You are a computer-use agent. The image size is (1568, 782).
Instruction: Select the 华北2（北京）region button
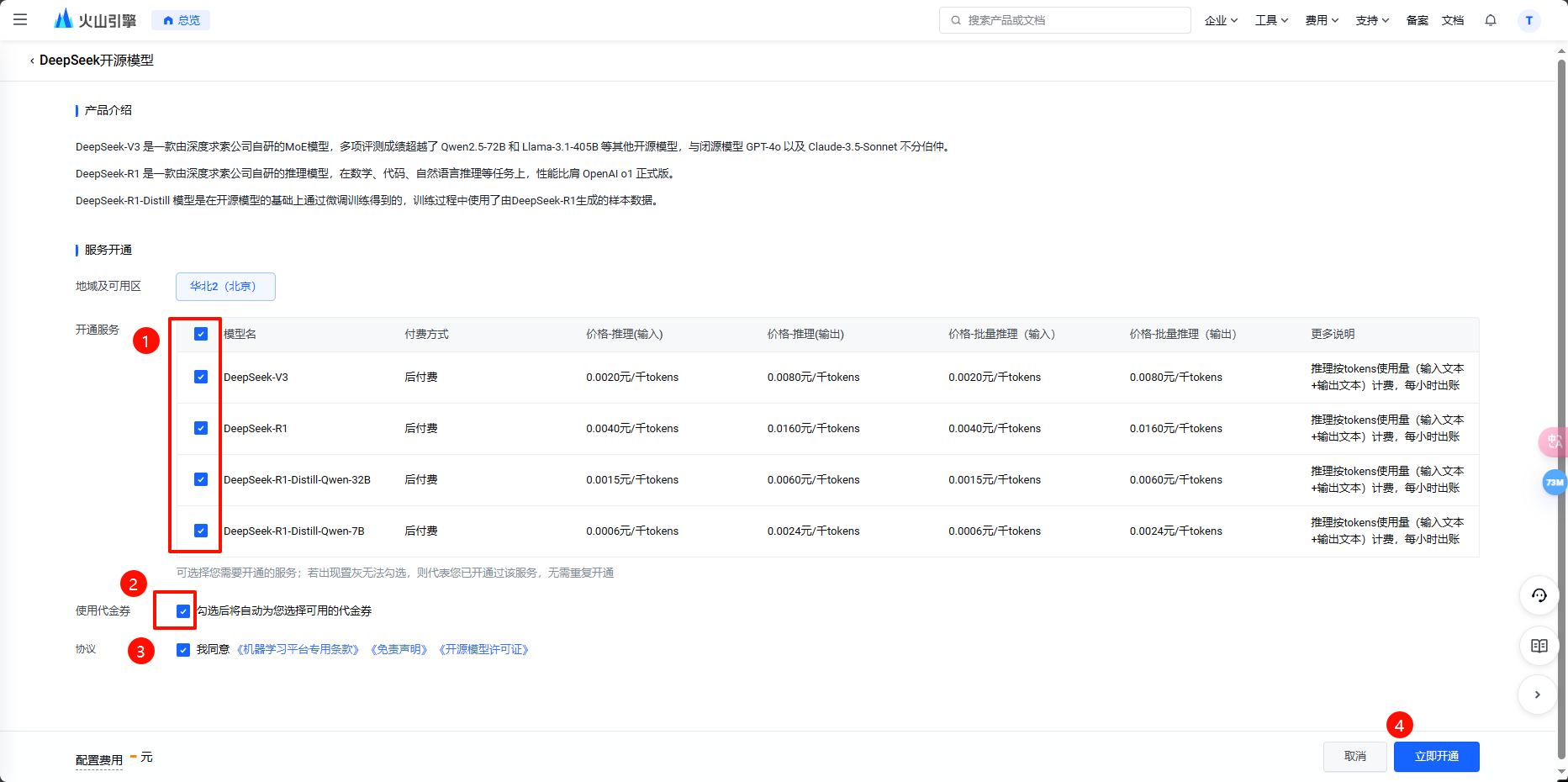[x=225, y=286]
